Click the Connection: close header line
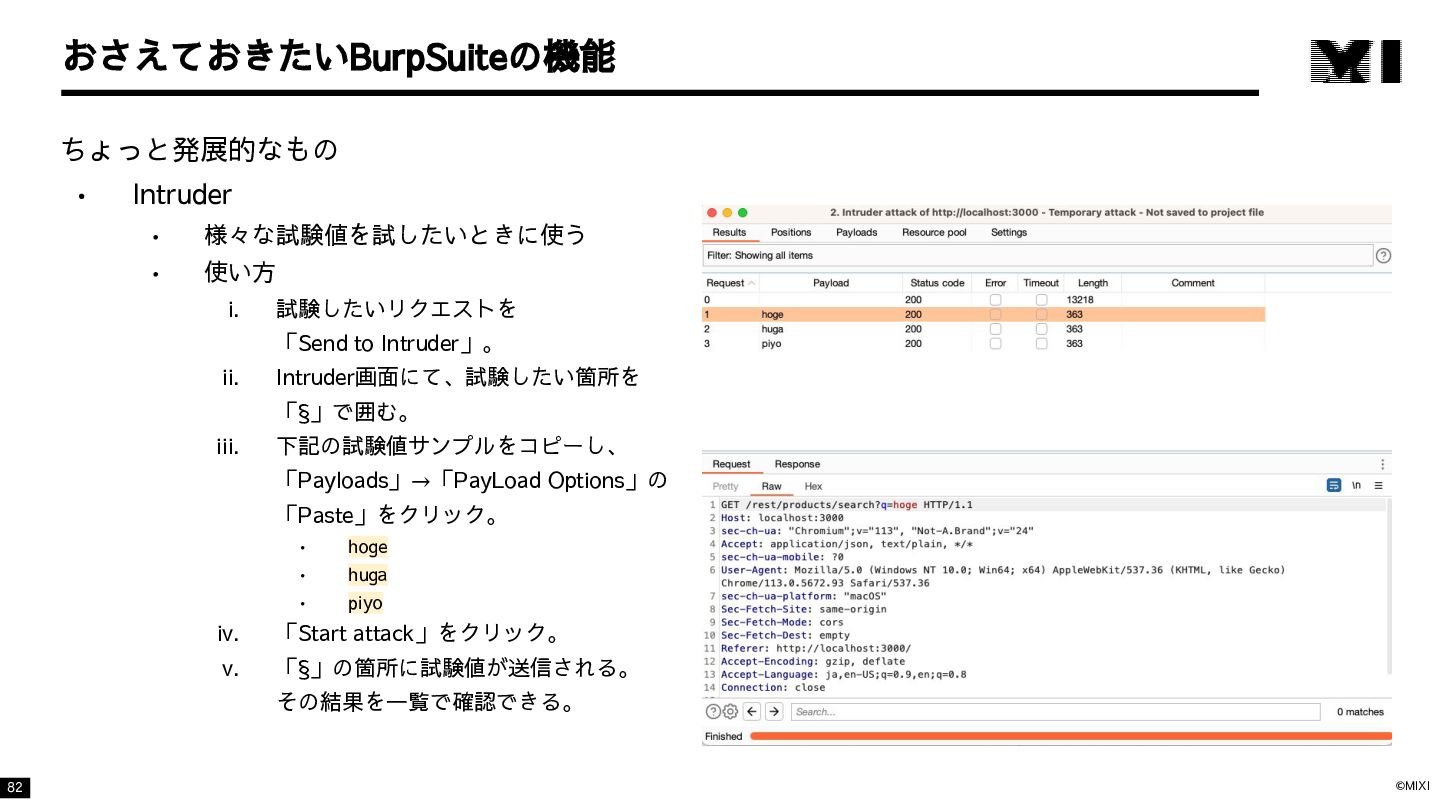The height and width of the screenshot is (810, 1440). [773, 687]
